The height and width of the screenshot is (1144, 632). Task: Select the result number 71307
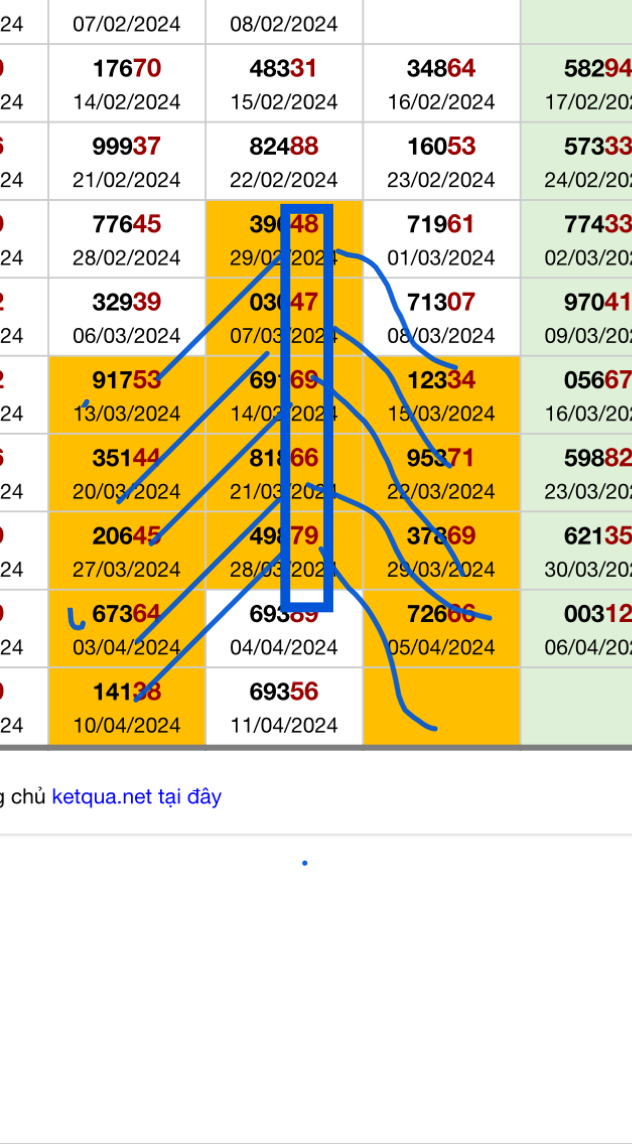[442, 302]
